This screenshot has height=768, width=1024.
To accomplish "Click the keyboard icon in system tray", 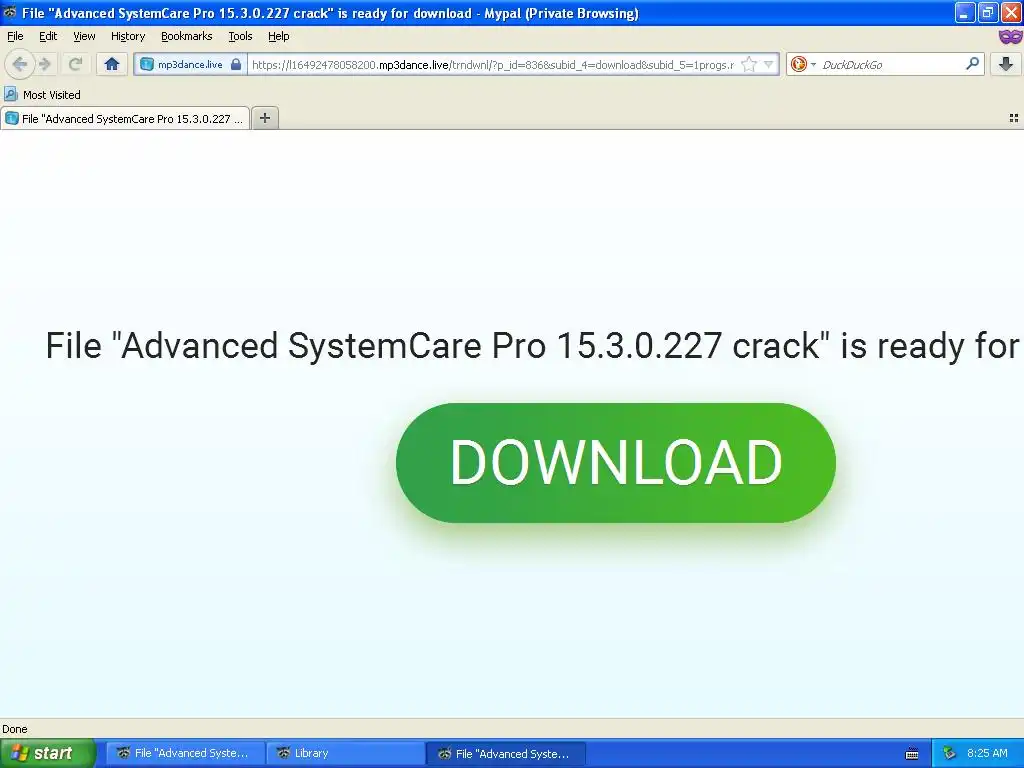I will point(912,754).
